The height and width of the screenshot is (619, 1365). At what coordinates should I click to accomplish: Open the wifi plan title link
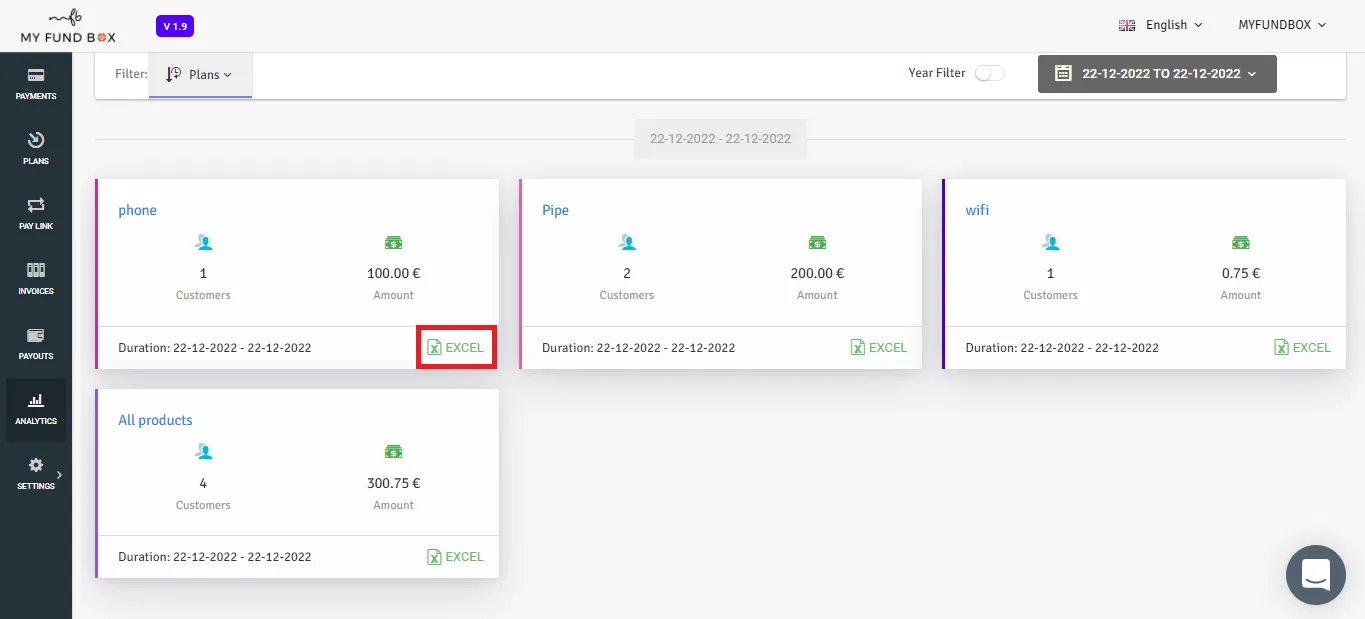[978, 210]
